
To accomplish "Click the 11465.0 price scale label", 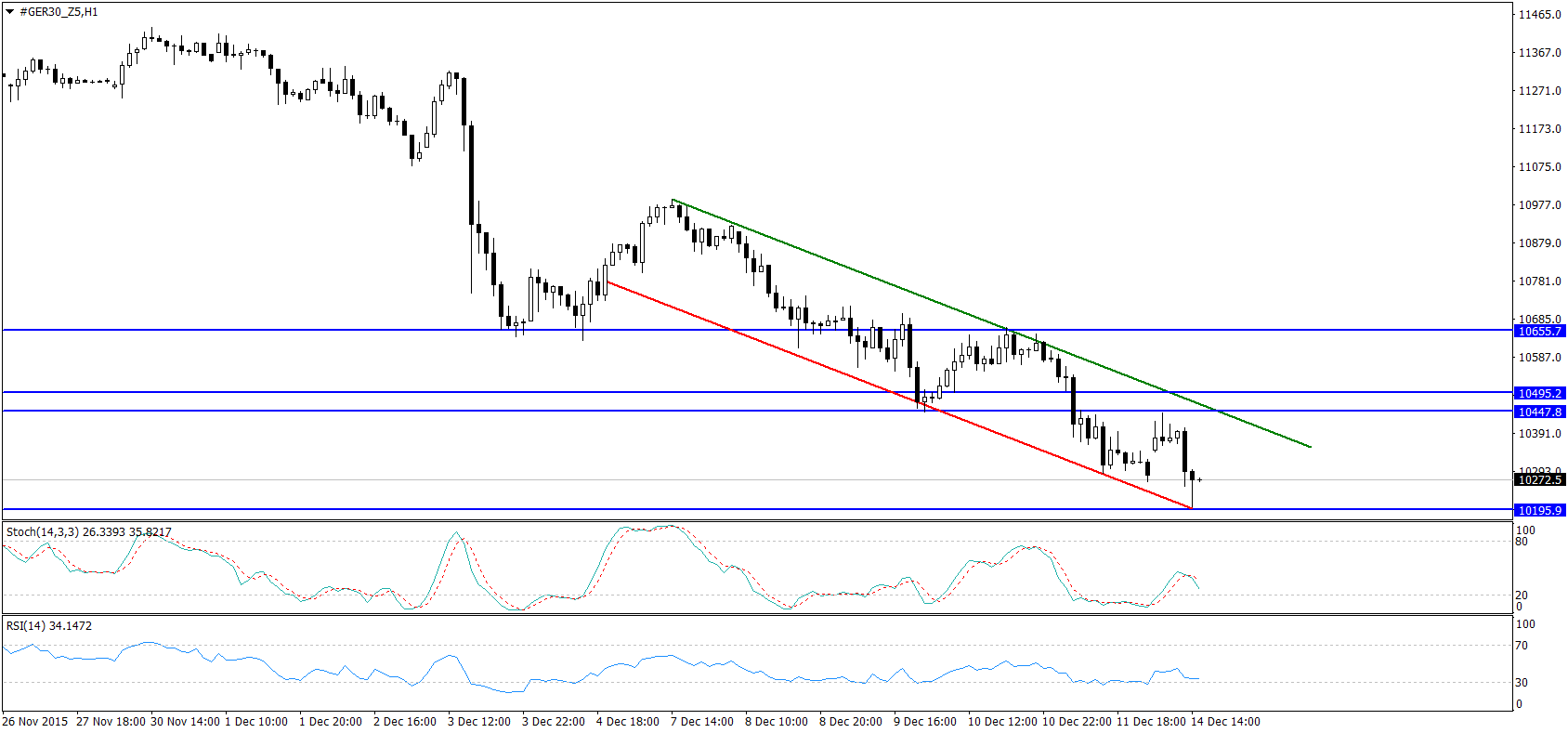I will (1540, 15).
